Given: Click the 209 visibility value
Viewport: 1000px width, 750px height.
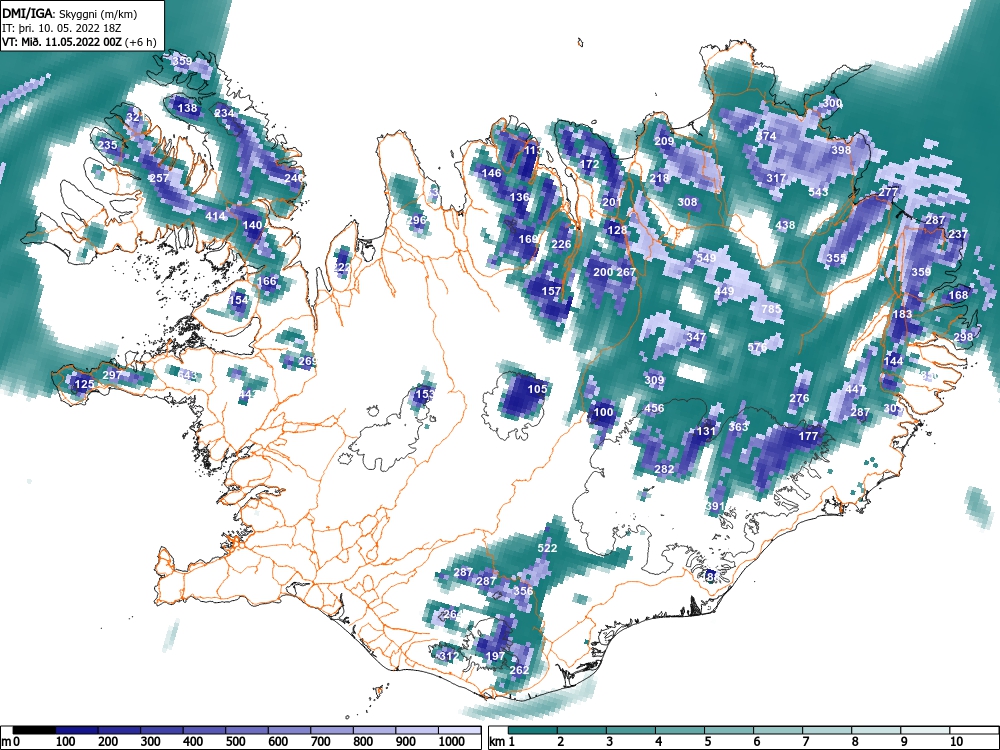Looking at the screenshot, I should click(x=664, y=141).
